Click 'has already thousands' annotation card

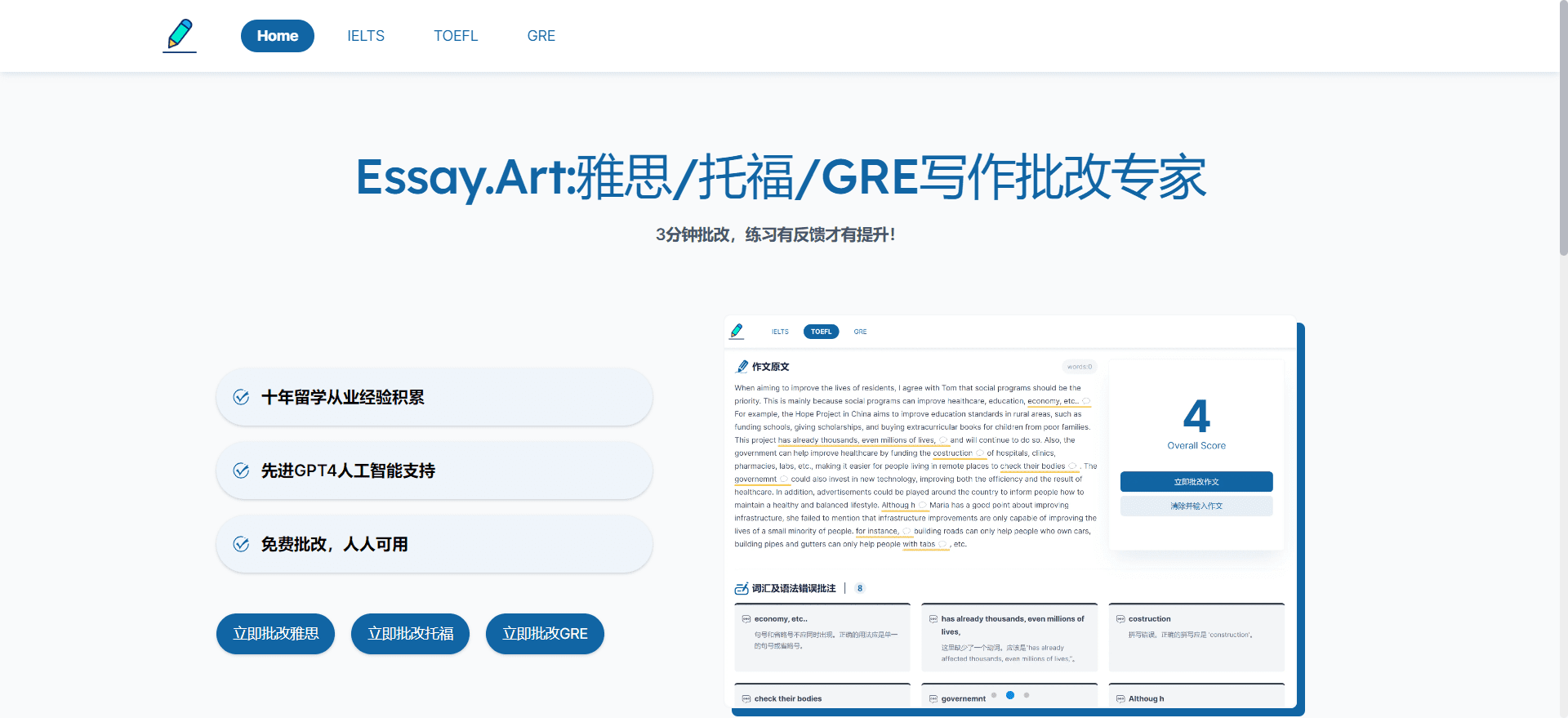point(1009,637)
